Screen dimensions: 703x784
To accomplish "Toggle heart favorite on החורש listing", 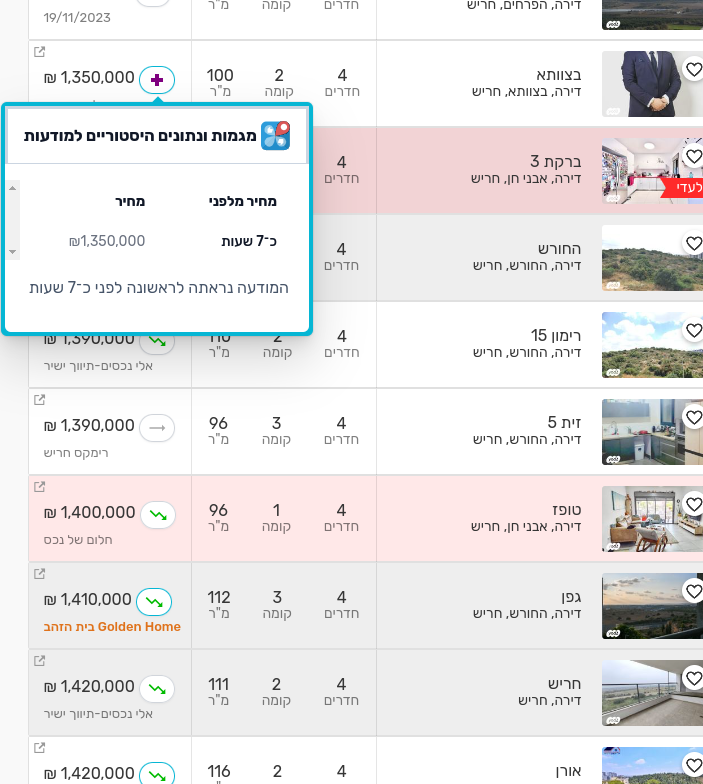I will [x=693, y=243].
